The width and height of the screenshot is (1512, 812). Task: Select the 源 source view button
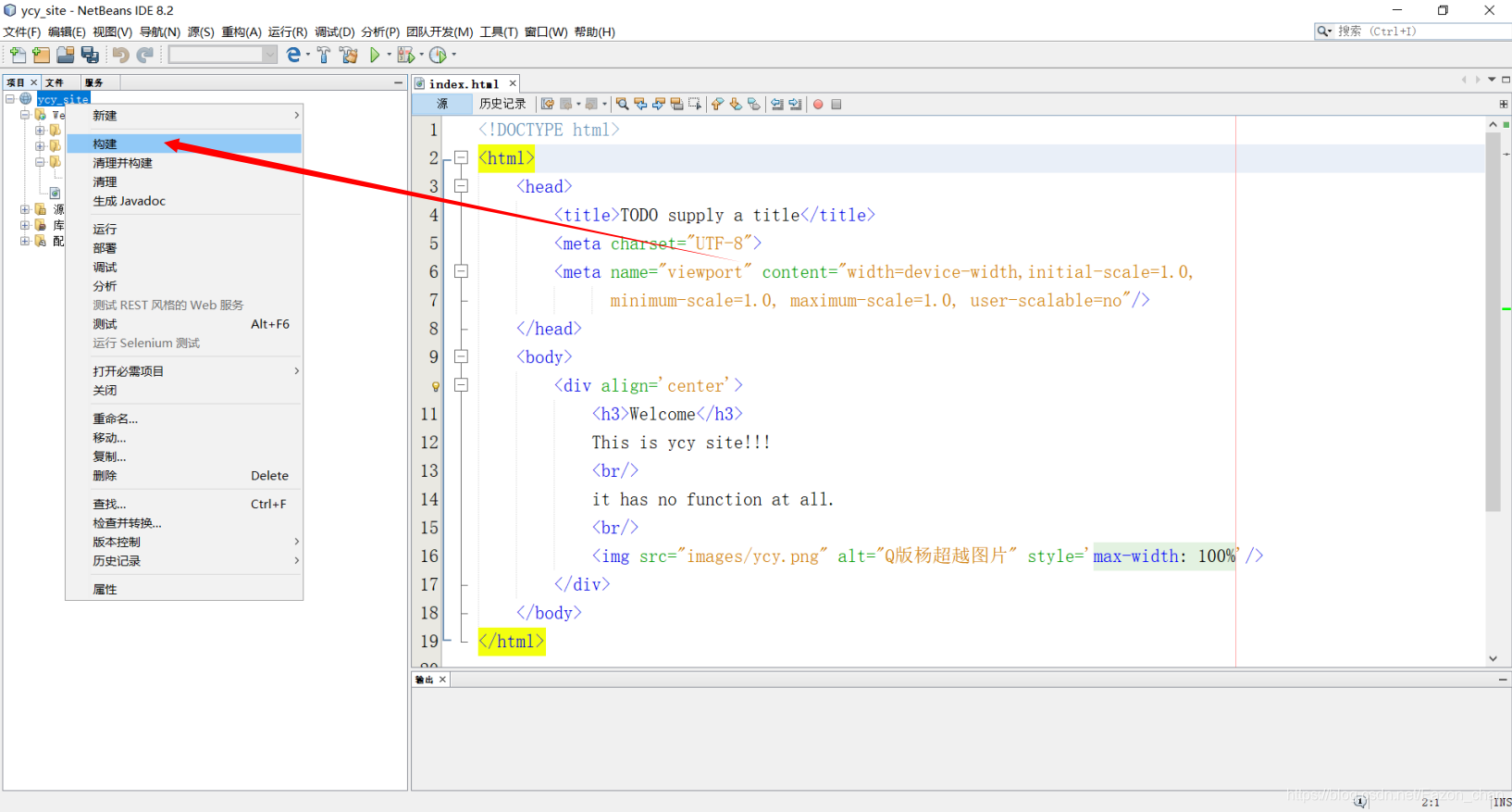[x=442, y=104]
